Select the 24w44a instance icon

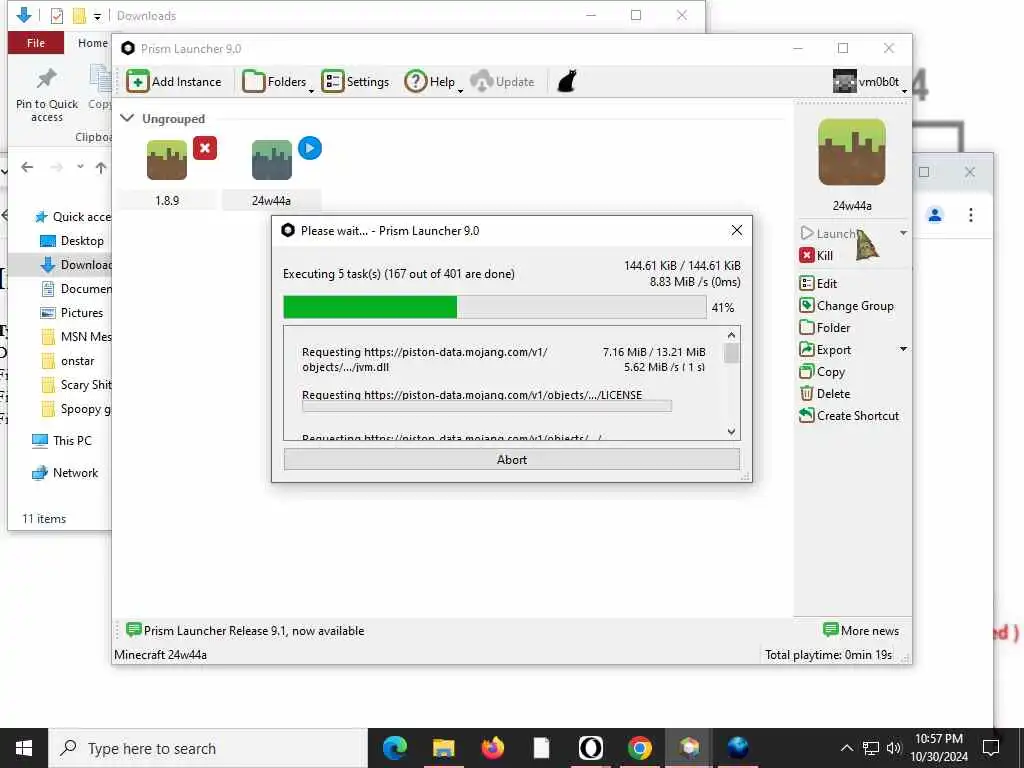pyautogui.click(x=272, y=160)
